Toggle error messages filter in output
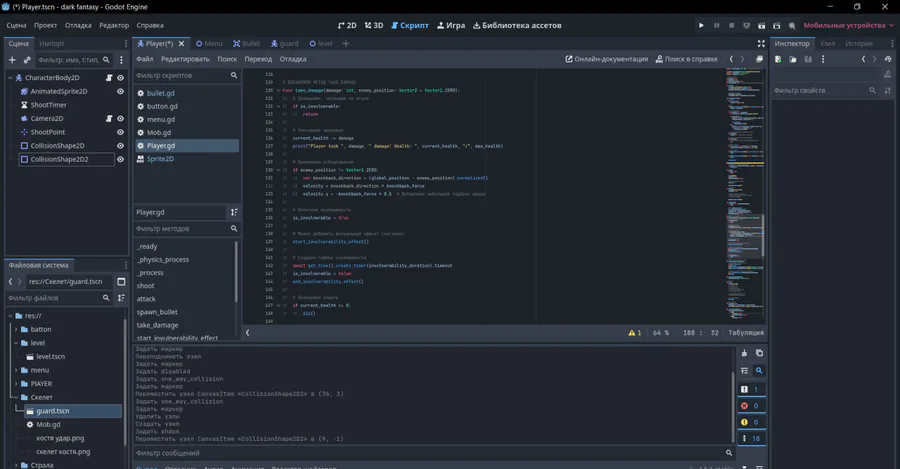Screen dimensions: 900x469 pos(744,405)
